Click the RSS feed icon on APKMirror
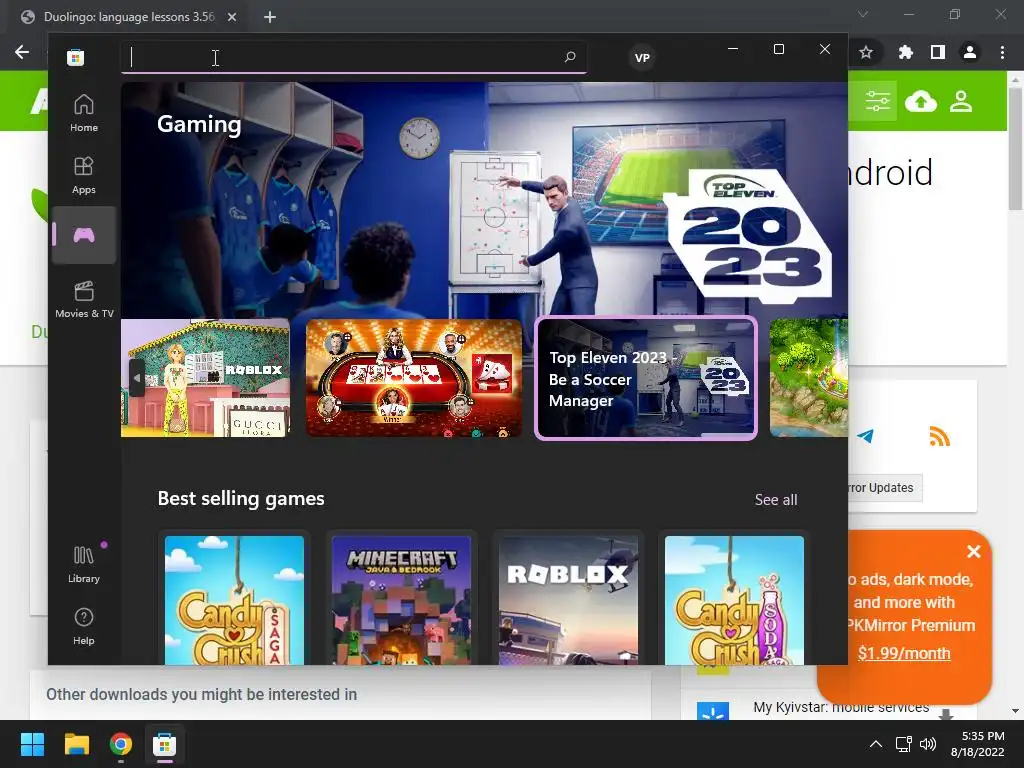The height and width of the screenshot is (768, 1024). pos(939,436)
